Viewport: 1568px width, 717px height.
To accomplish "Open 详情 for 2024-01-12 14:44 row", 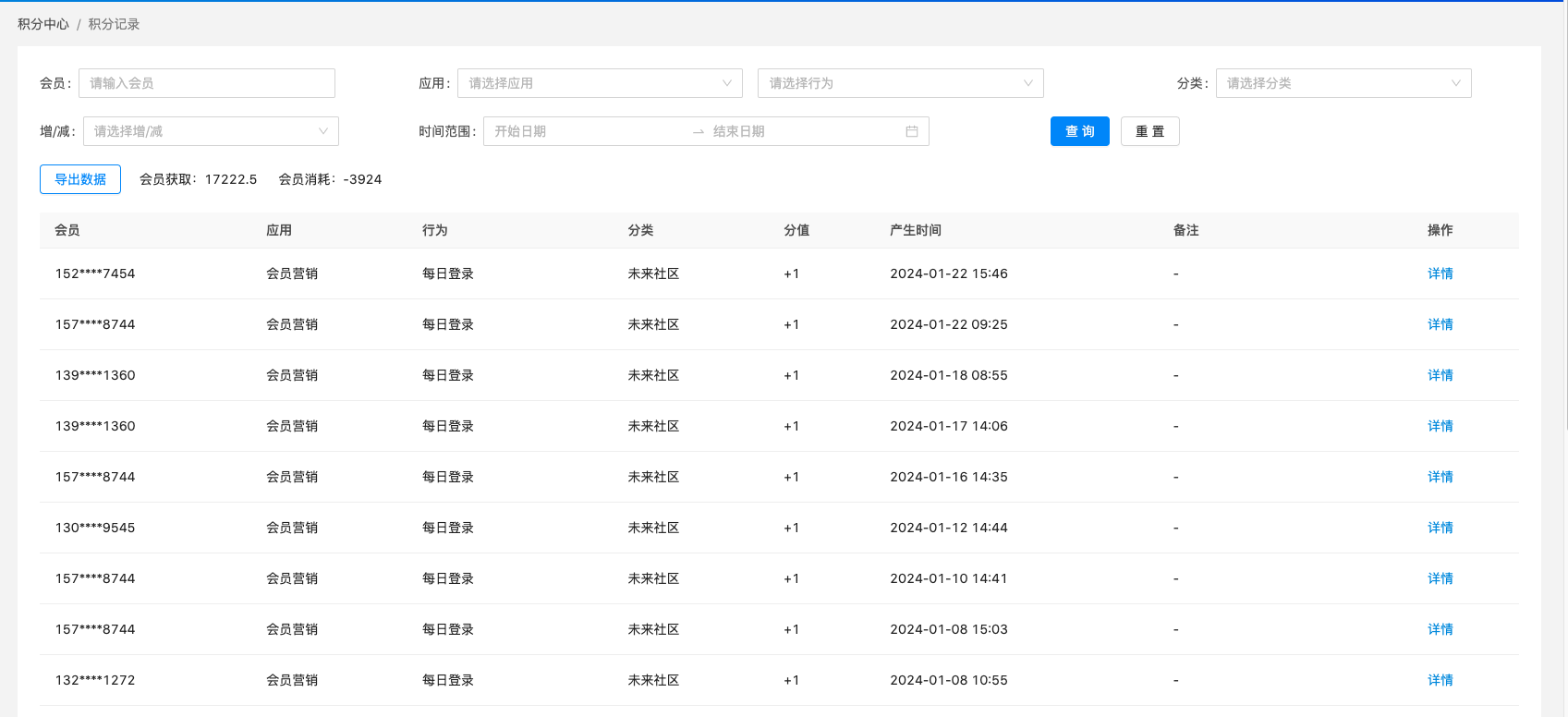I will 1440,528.
